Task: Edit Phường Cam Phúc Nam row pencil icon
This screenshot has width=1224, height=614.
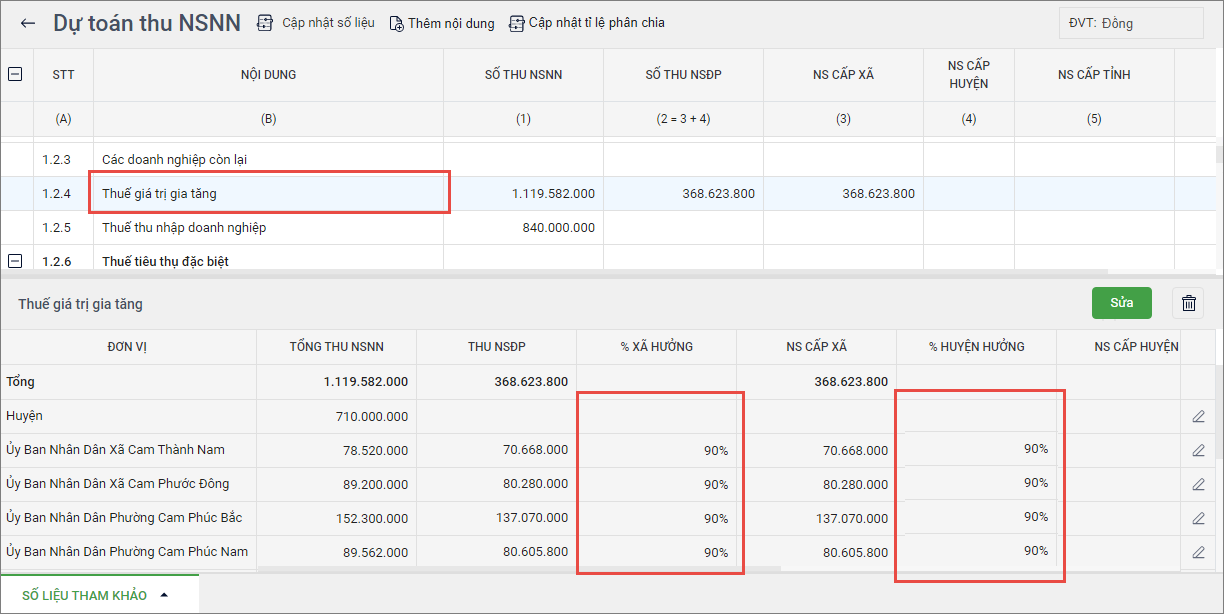Action: (1198, 552)
